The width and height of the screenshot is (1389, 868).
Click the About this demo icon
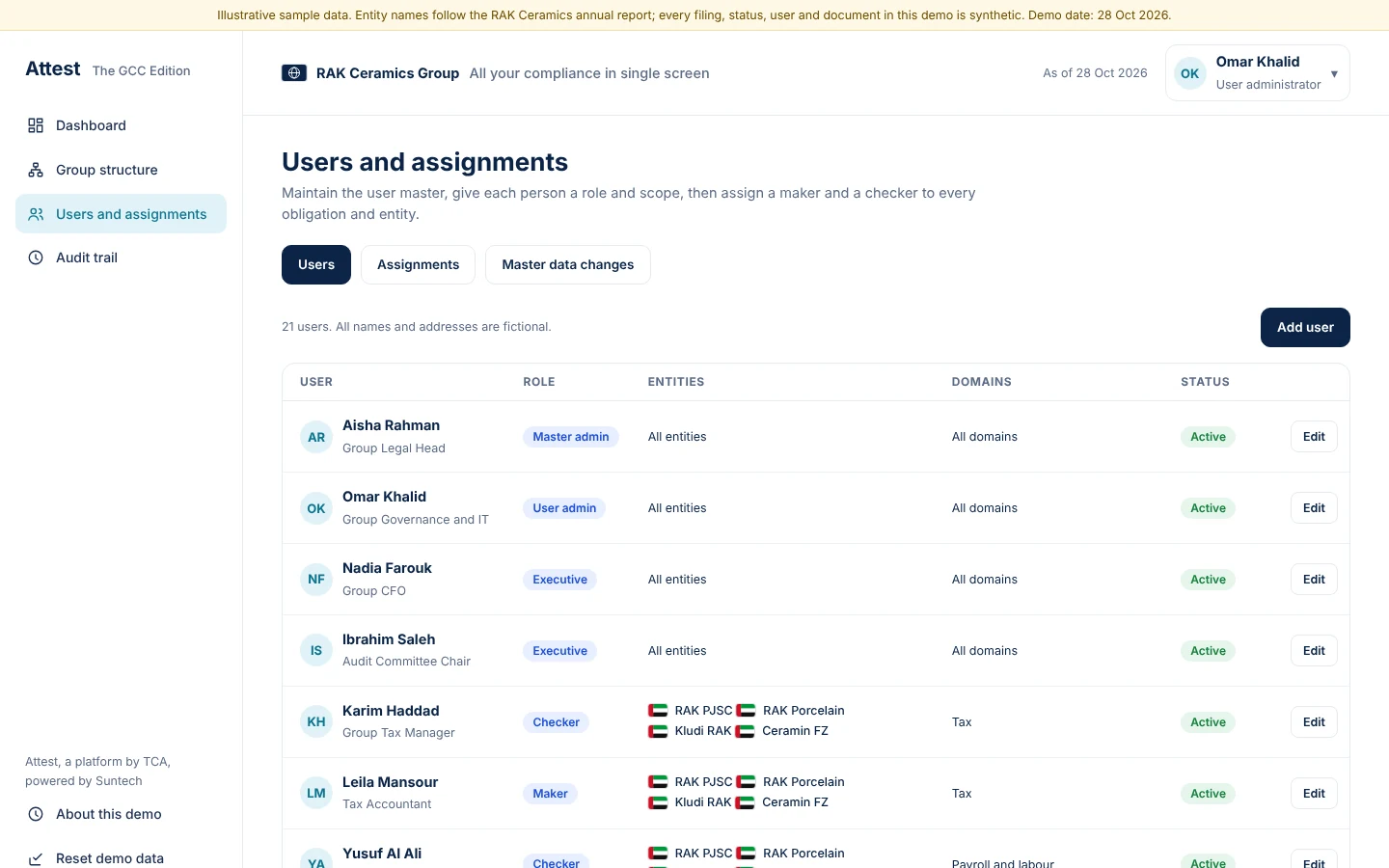coord(36,814)
